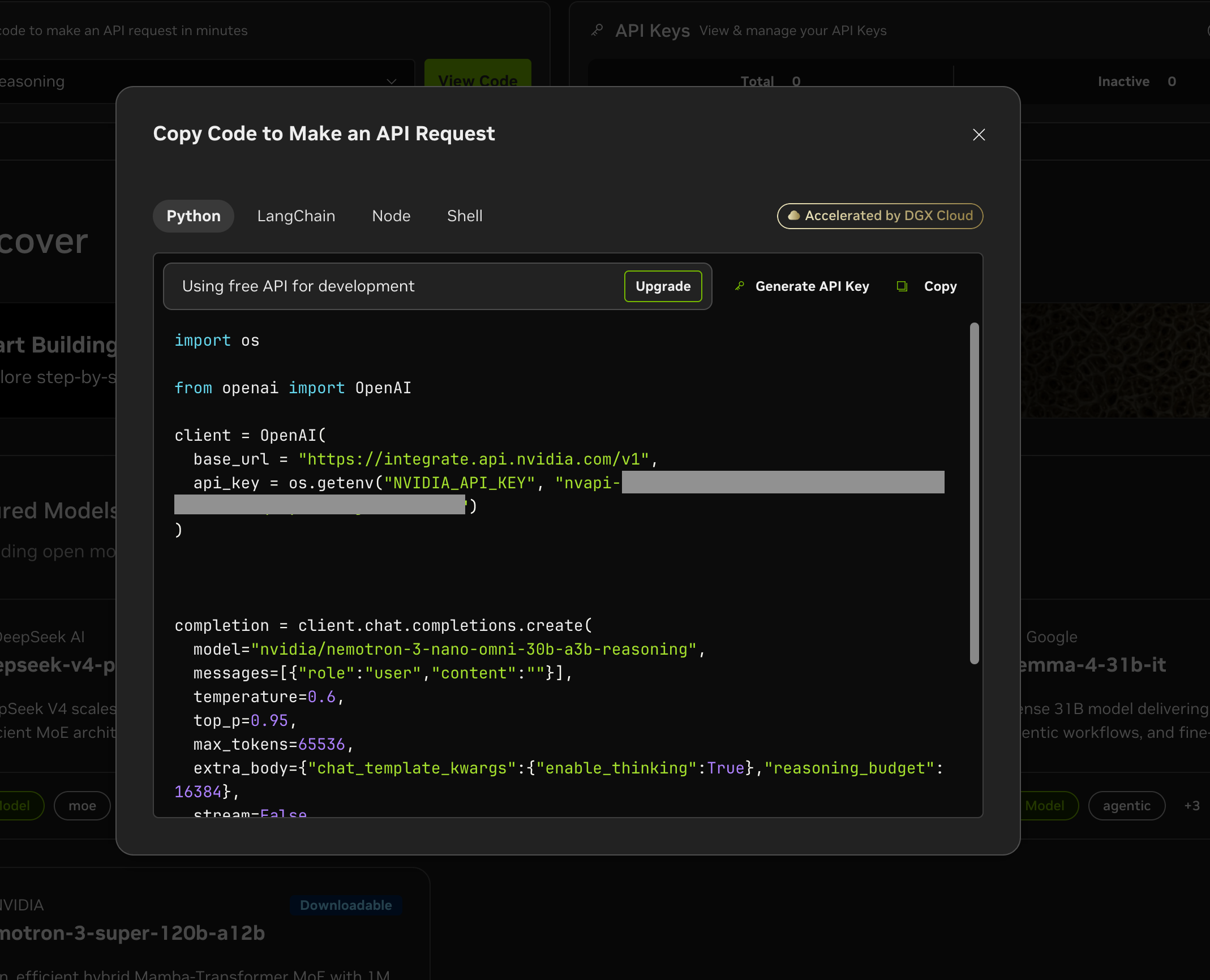Select the Python tab
The image size is (1210, 980).
[x=194, y=216]
